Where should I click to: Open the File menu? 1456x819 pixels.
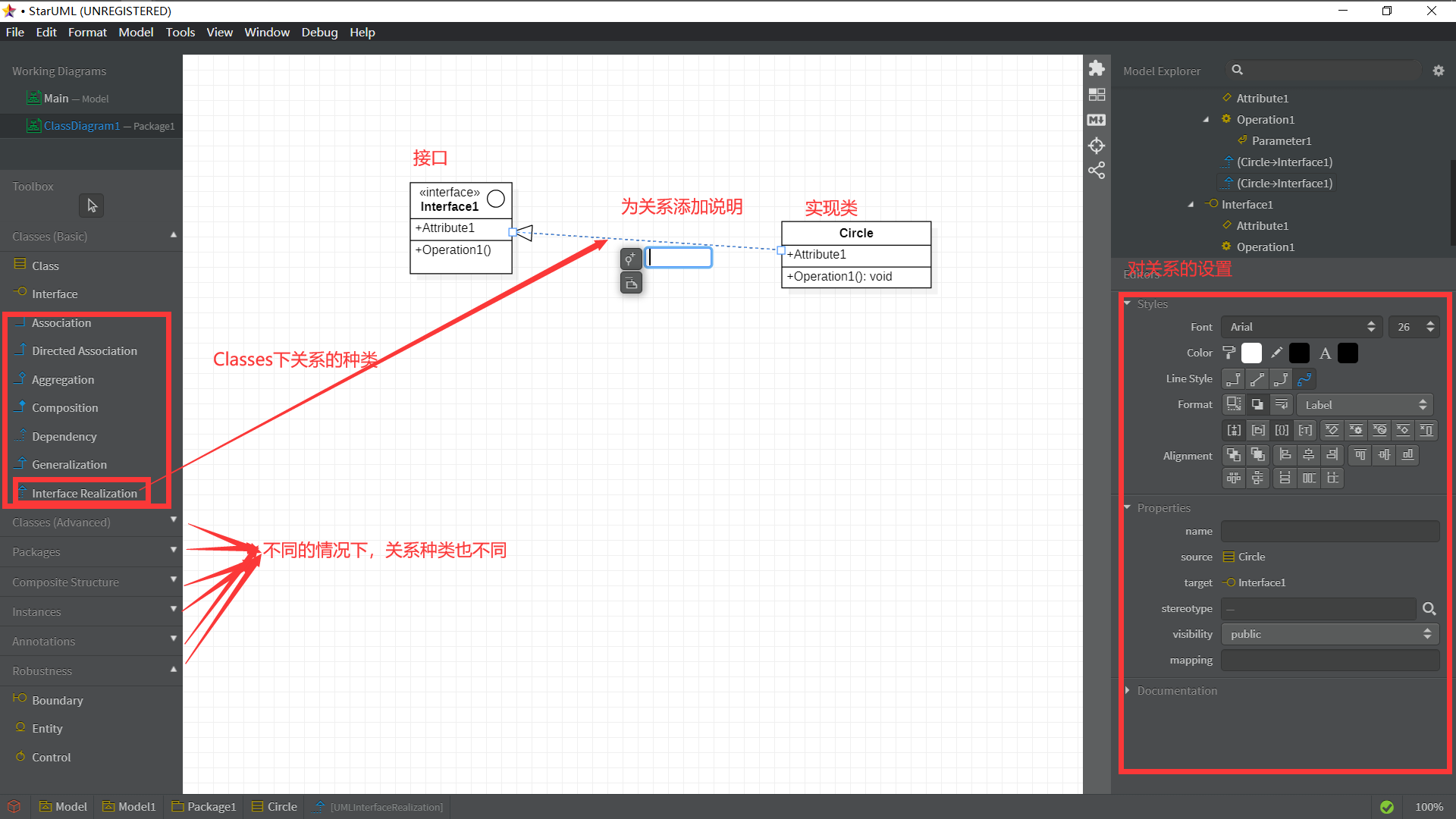15,32
